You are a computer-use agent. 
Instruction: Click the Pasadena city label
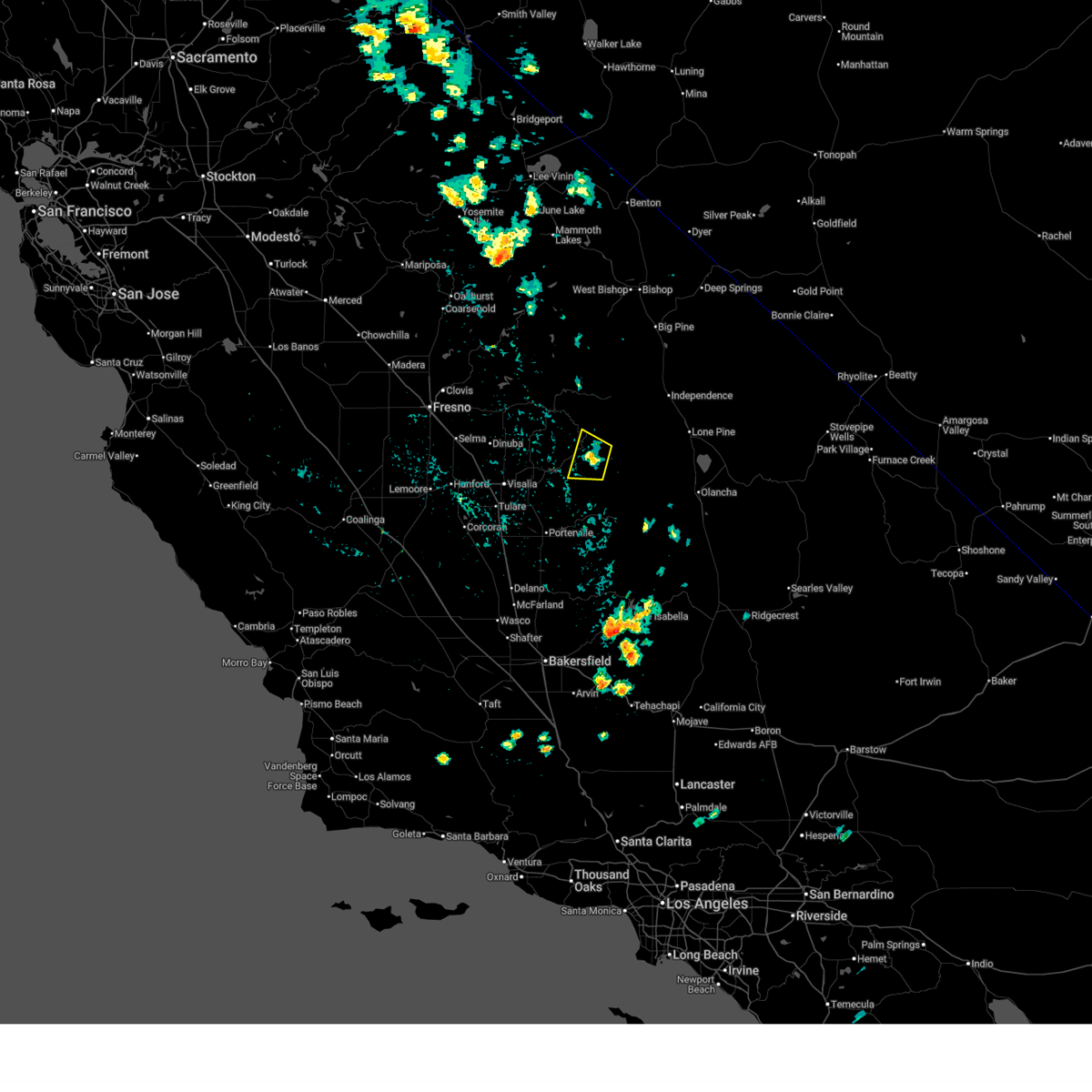click(x=707, y=886)
